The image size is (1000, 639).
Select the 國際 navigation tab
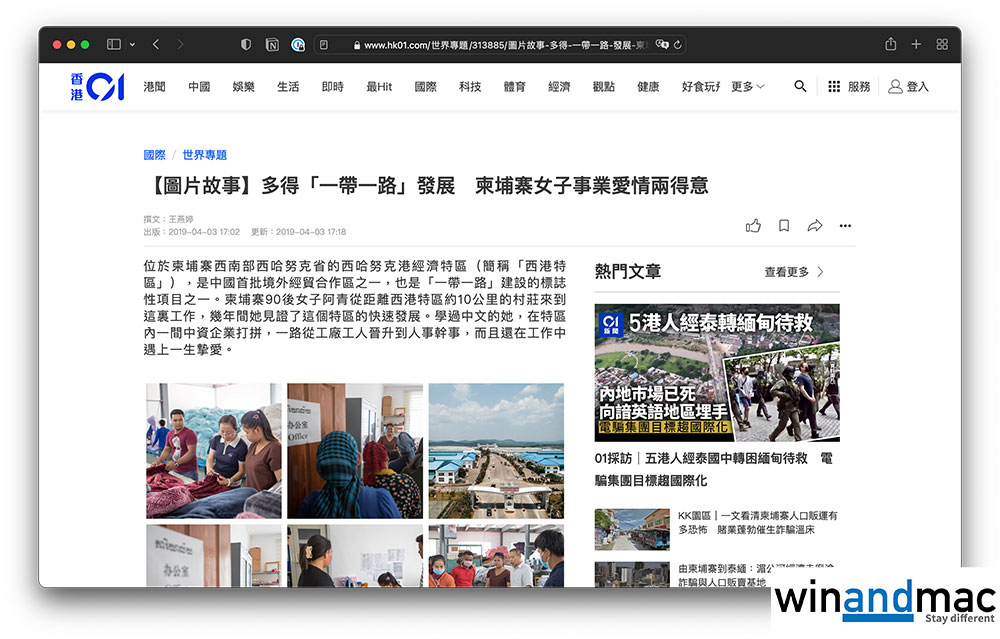tap(426, 87)
